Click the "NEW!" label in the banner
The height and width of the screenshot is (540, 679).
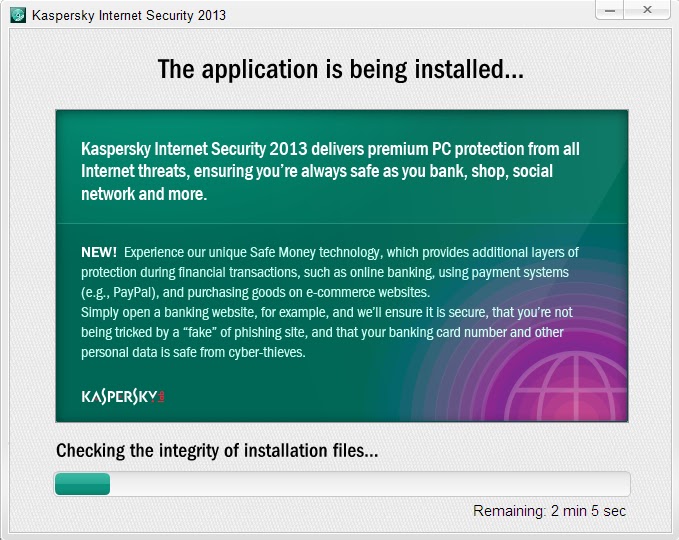click(99, 252)
